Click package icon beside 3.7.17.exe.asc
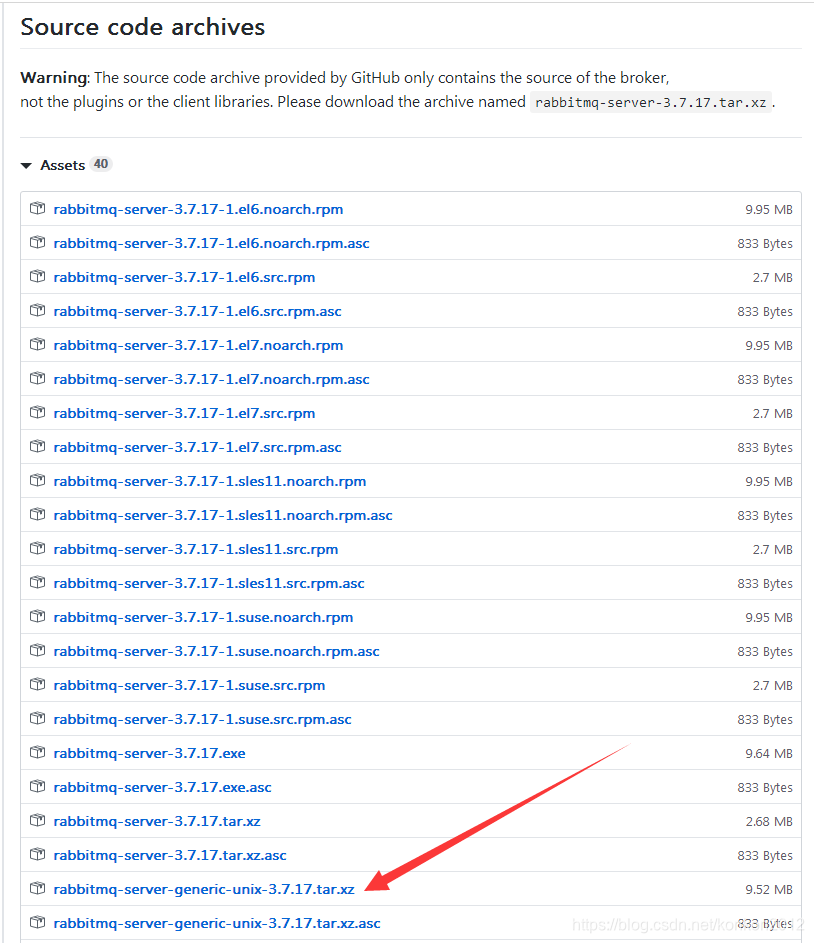Viewport: 814px width, 943px height. tap(37, 786)
